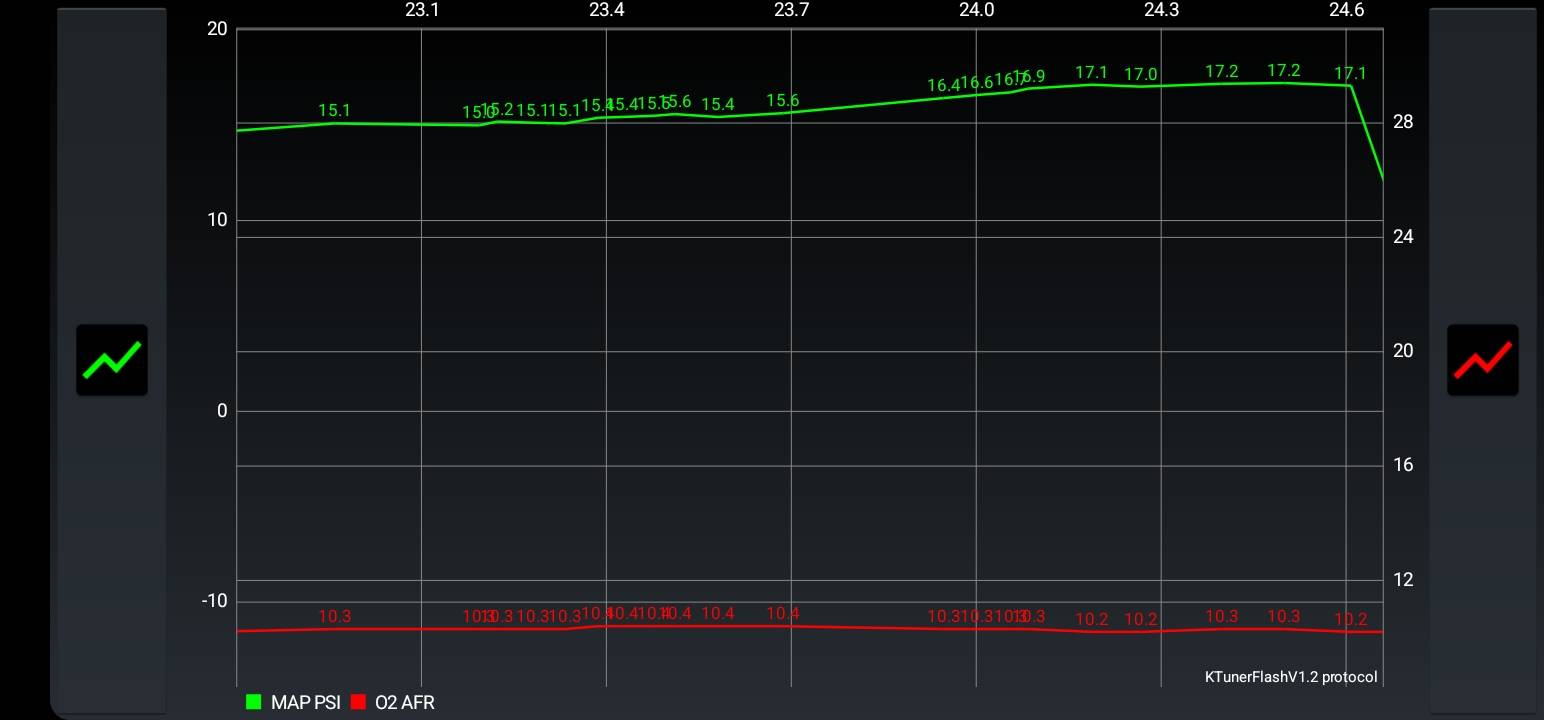The width and height of the screenshot is (1544, 720).
Task: Select the O2 AFR legend label
Action: [x=405, y=702]
